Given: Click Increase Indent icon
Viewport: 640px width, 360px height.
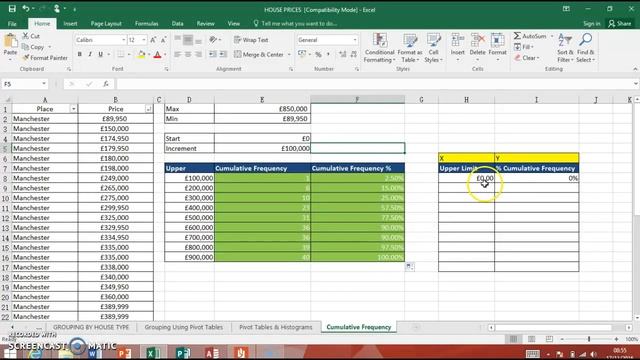Looking at the screenshot, I should (x=223, y=54).
